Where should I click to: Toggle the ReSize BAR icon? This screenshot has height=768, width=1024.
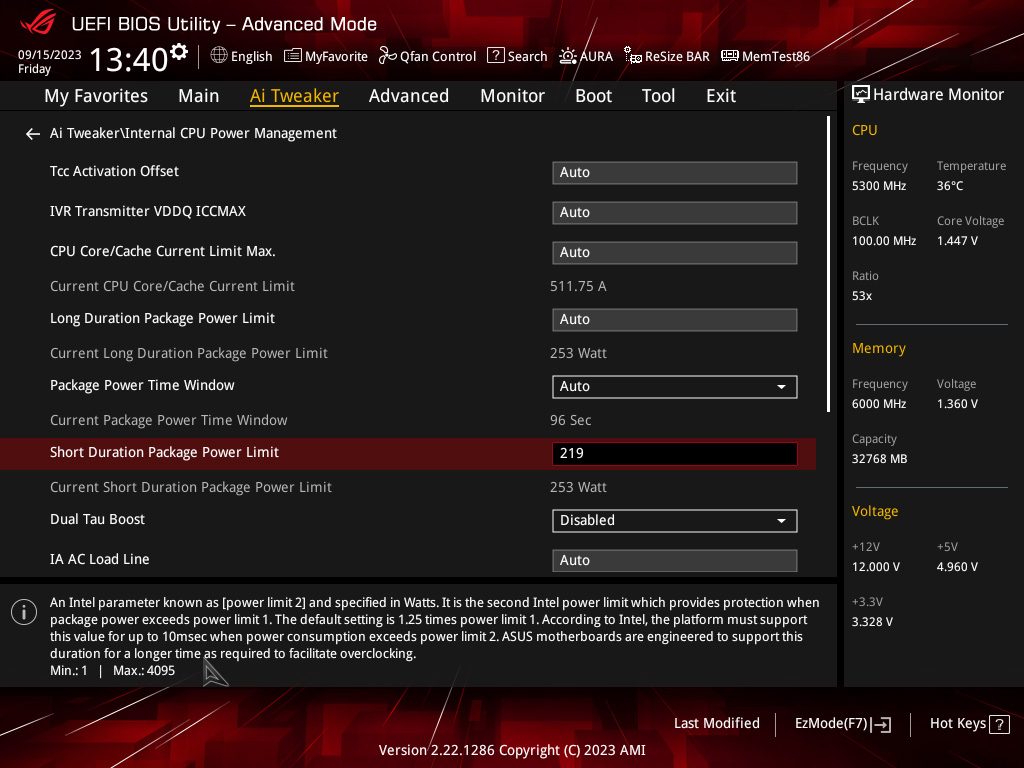[x=632, y=56]
